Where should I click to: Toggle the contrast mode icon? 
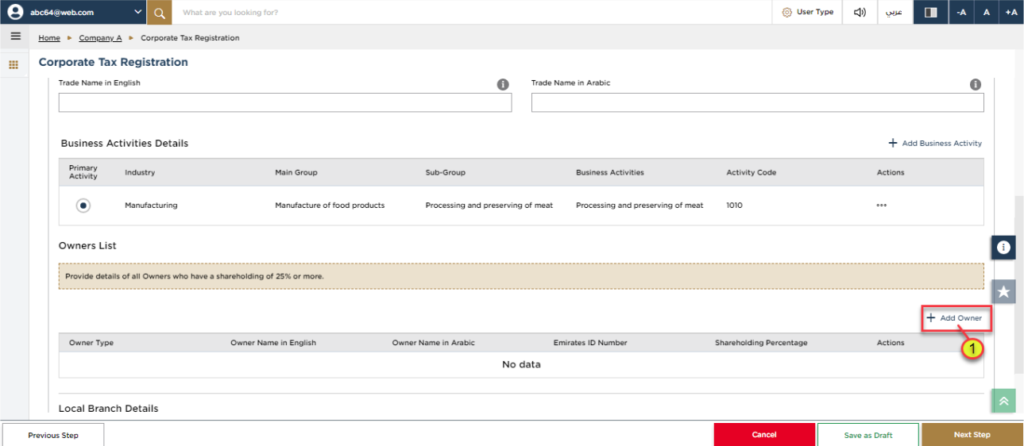[931, 12]
